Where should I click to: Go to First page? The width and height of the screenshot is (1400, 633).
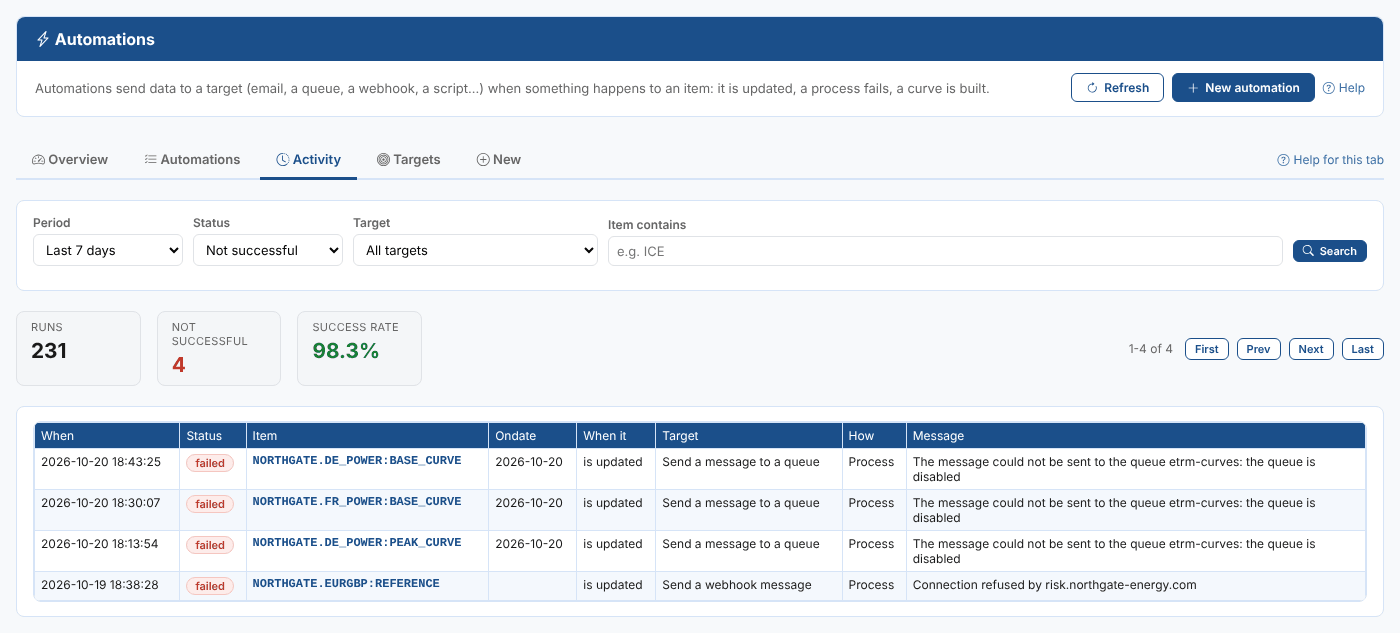1207,349
